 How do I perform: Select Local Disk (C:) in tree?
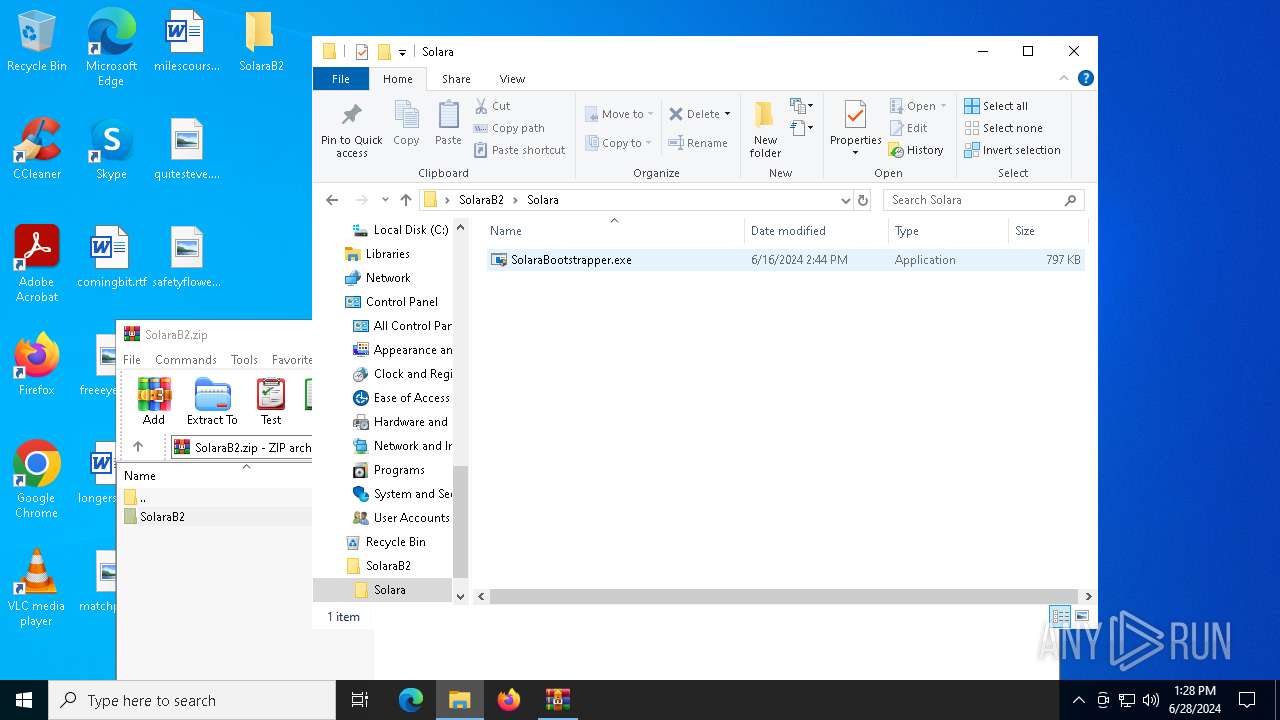point(401,230)
